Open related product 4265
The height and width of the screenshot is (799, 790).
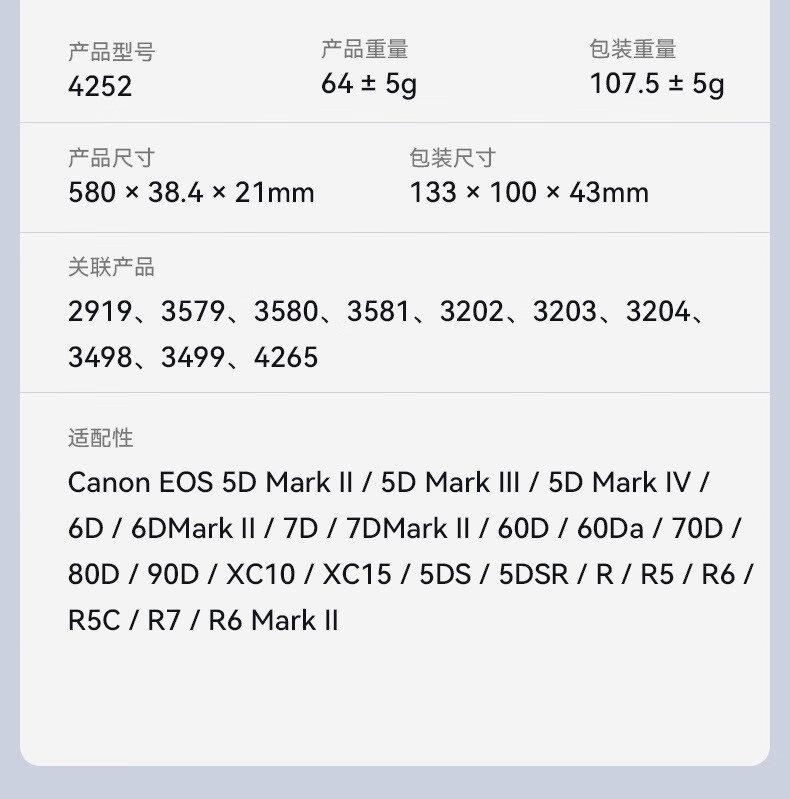tap(286, 357)
